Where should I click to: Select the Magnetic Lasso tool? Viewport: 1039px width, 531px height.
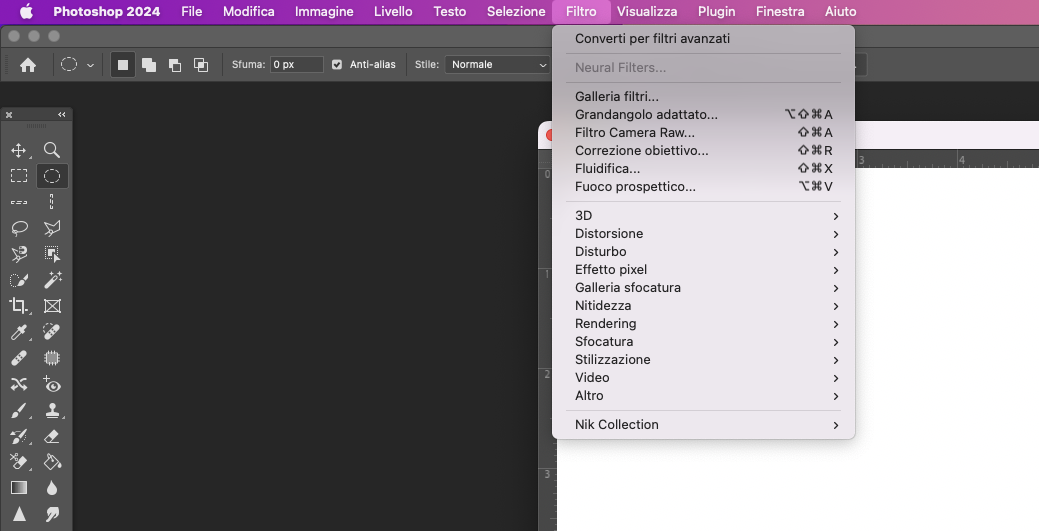click(x=19, y=254)
